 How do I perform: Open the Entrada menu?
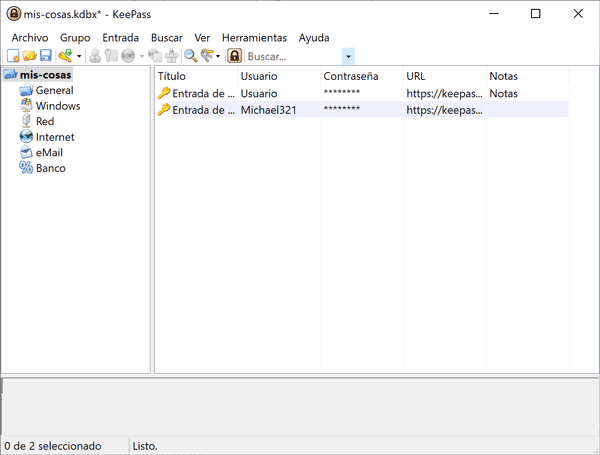(x=121, y=38)
